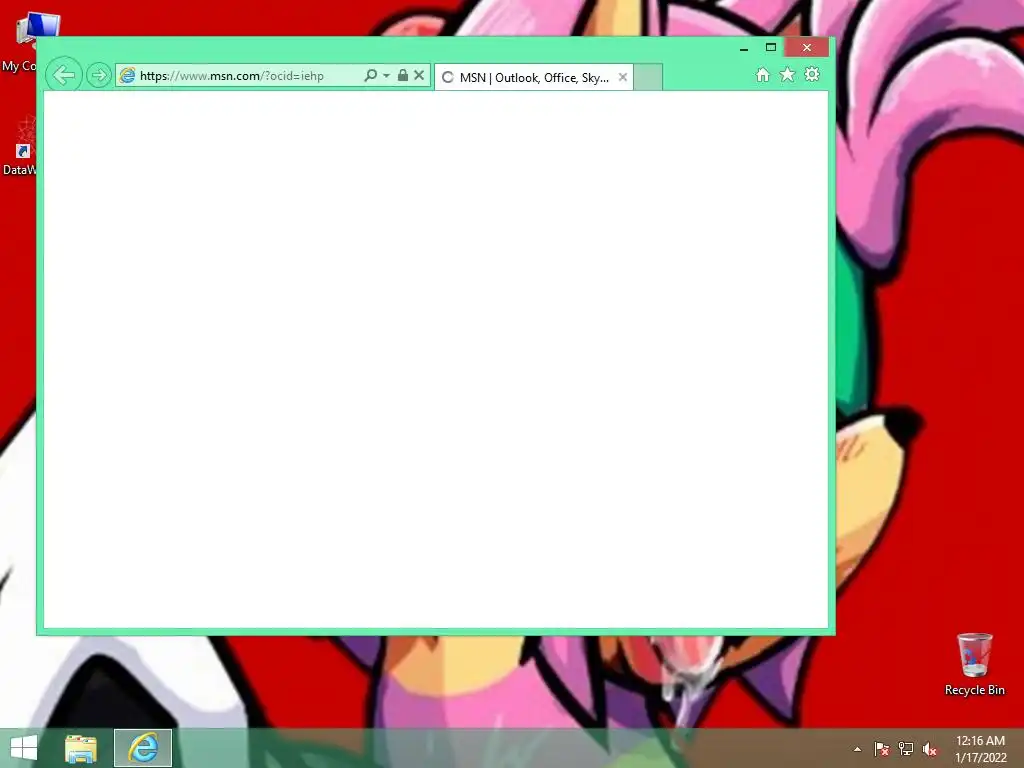Screen dimensions: 1024x768
Task: Select the MSN | Outlook, Office tab
Action: click(x=534, y=77)
